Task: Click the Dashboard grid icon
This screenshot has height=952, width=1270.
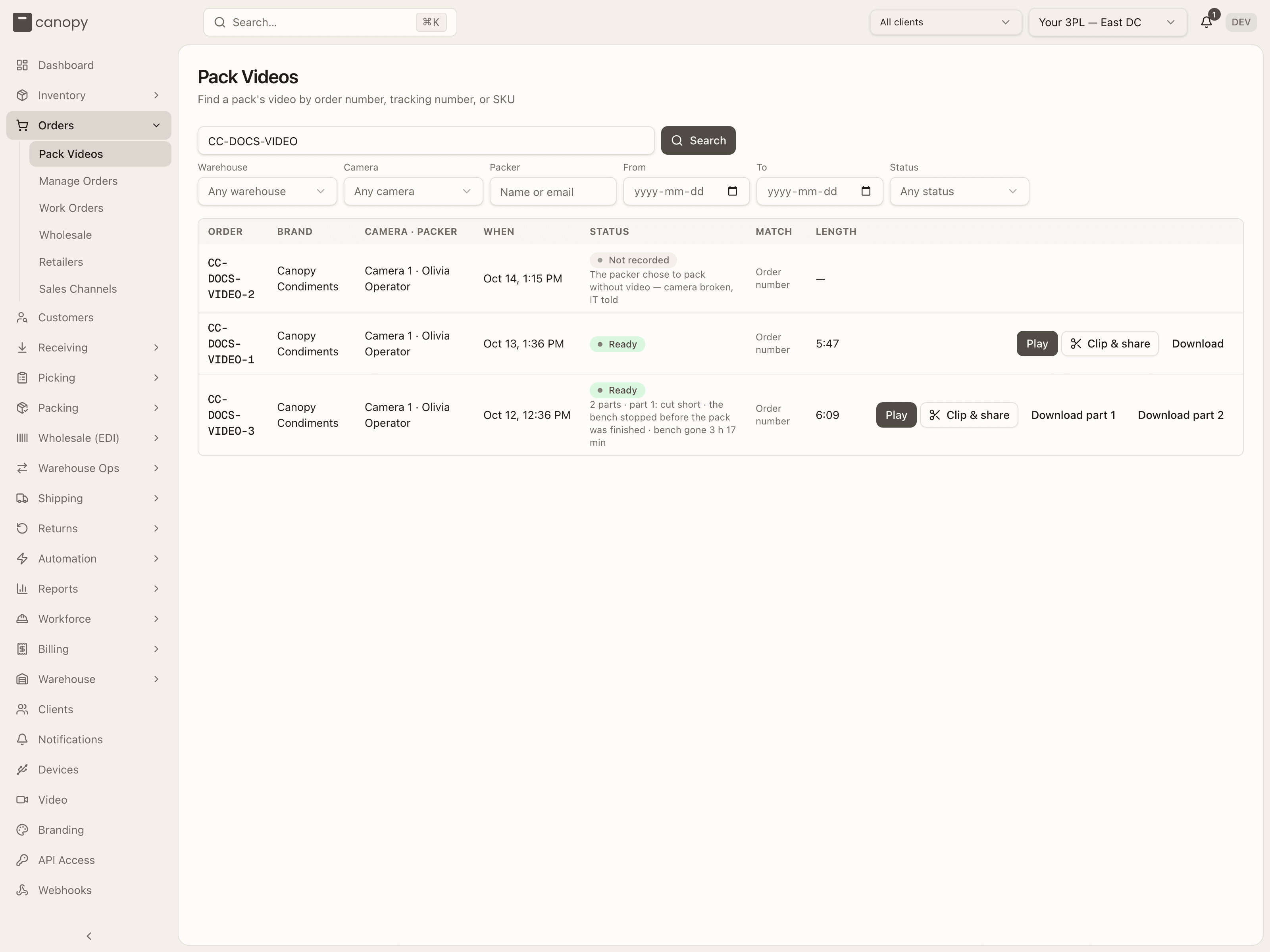Action: click(x=22, y=65)
